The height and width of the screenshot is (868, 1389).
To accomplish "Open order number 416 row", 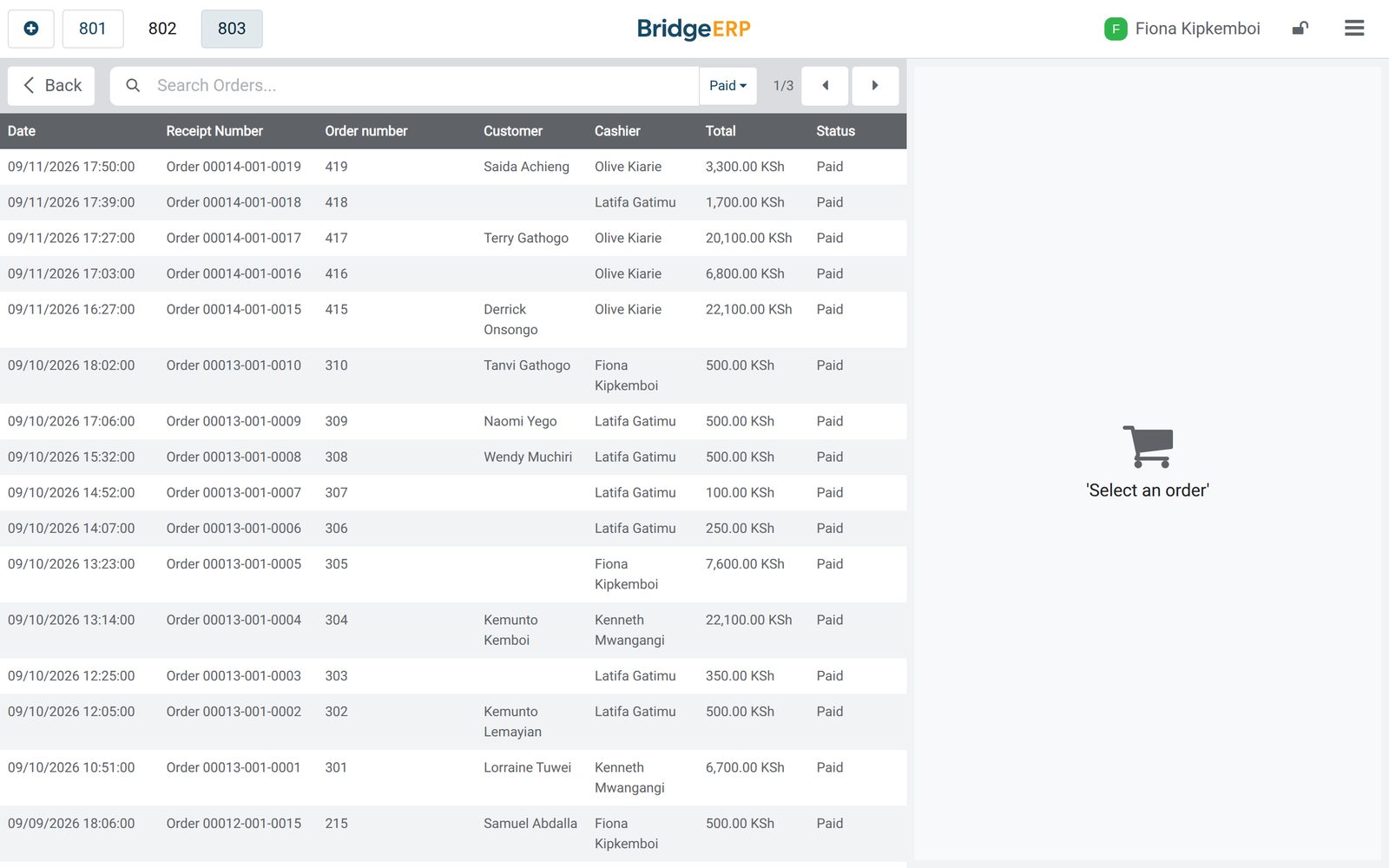I will (x=453, y=273).
